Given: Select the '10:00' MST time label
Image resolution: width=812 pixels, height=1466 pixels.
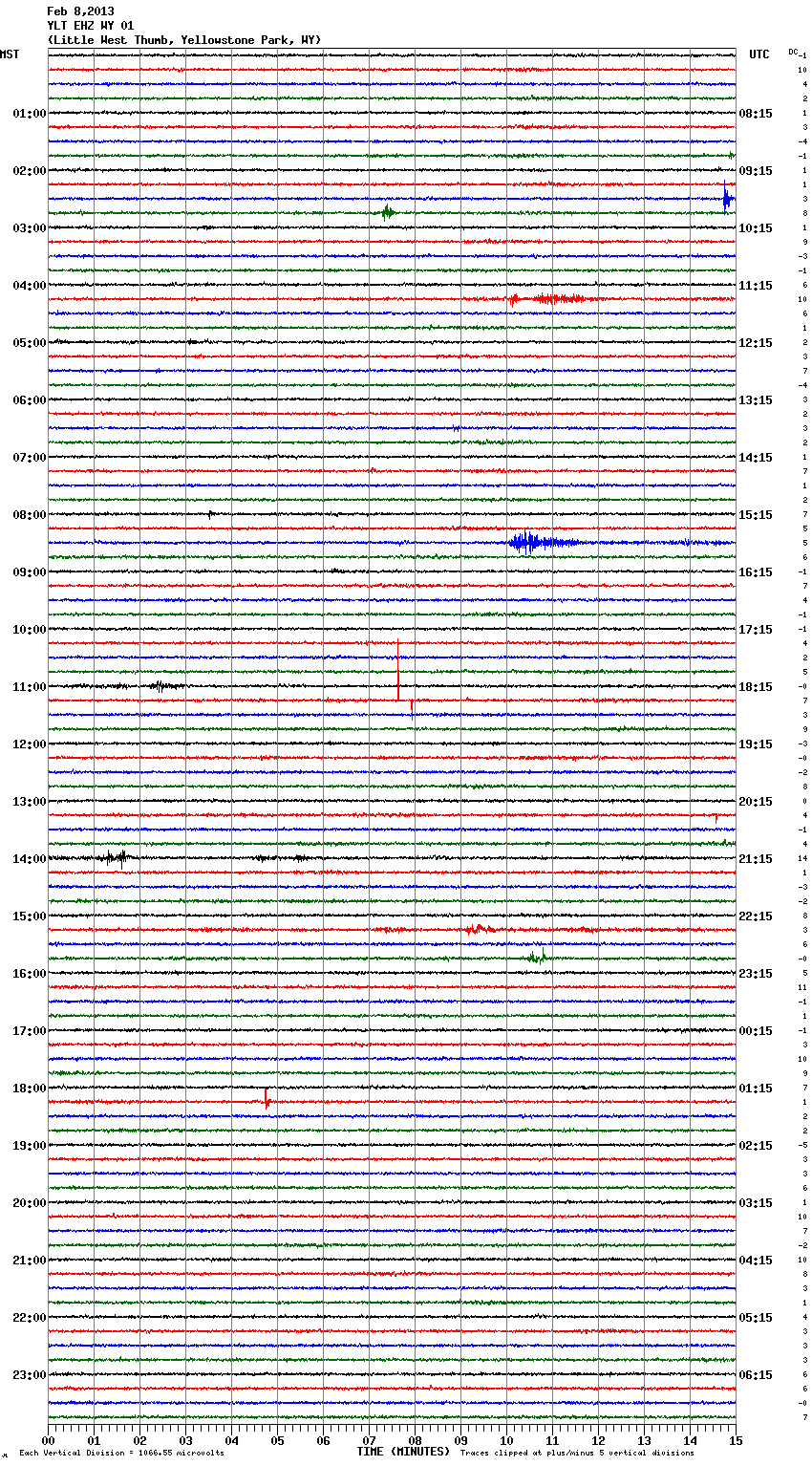Looking at the screenshot, I should (x=30, y=630).
